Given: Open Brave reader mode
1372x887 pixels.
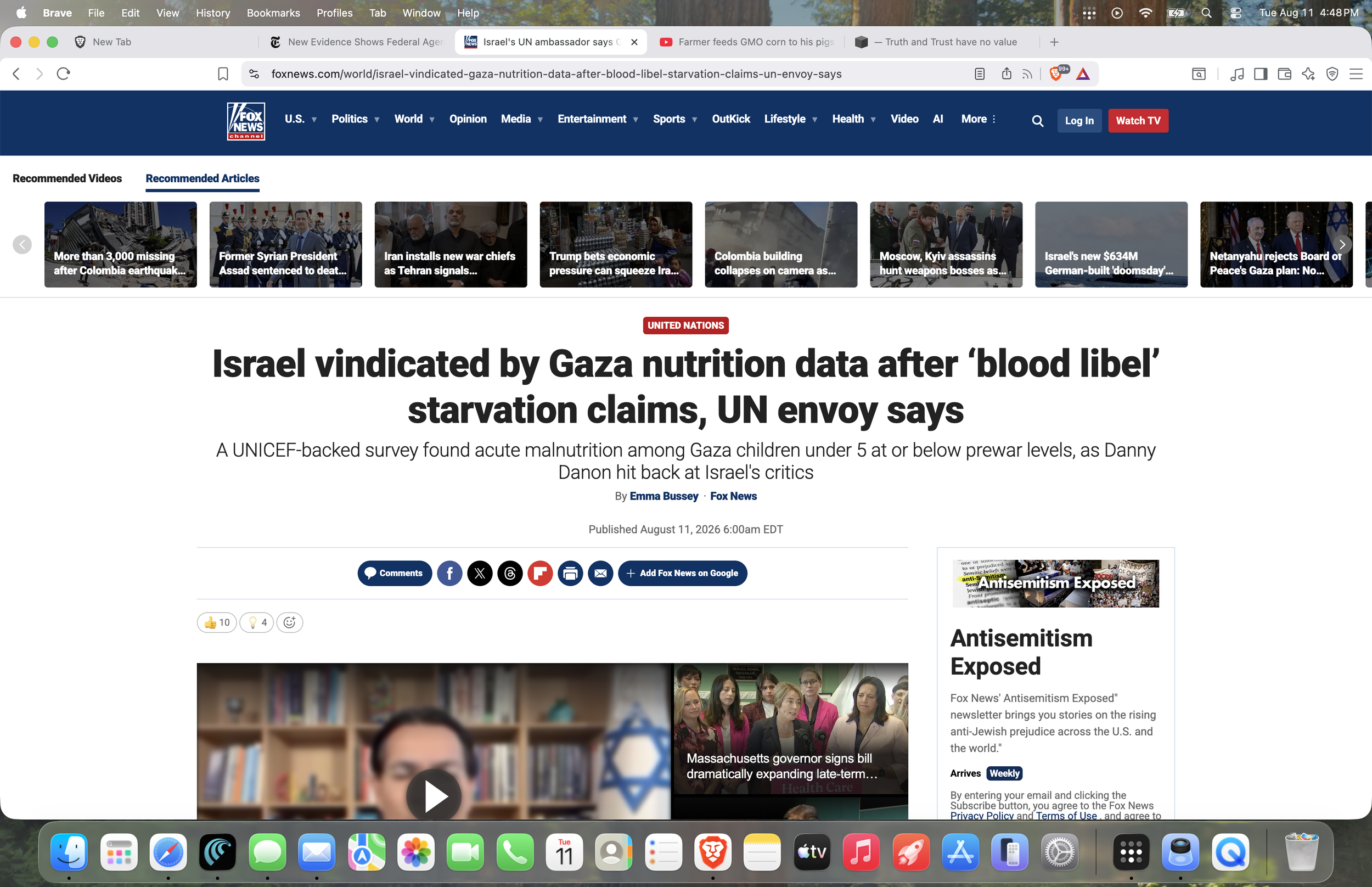Looking at the screenshot, I should [x=980, y=74].
